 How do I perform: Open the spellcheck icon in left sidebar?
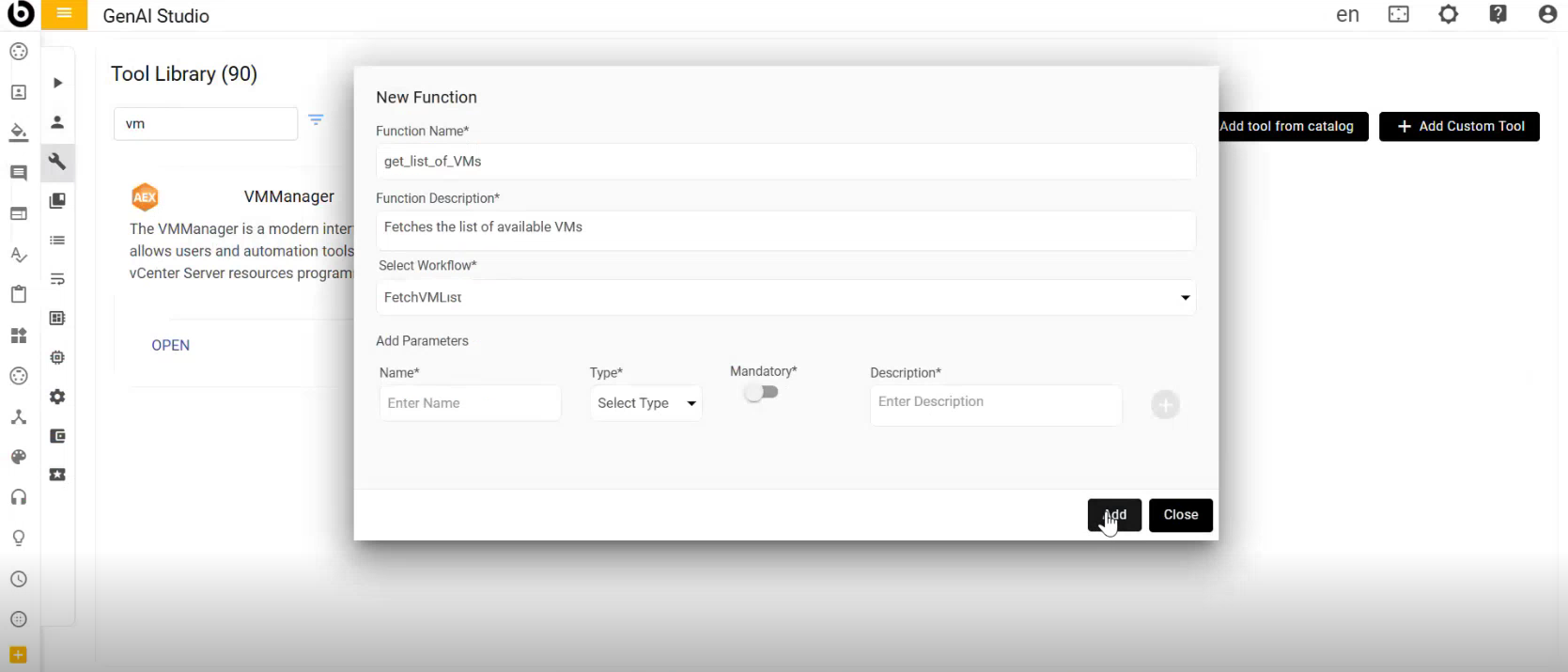point(19,255)
